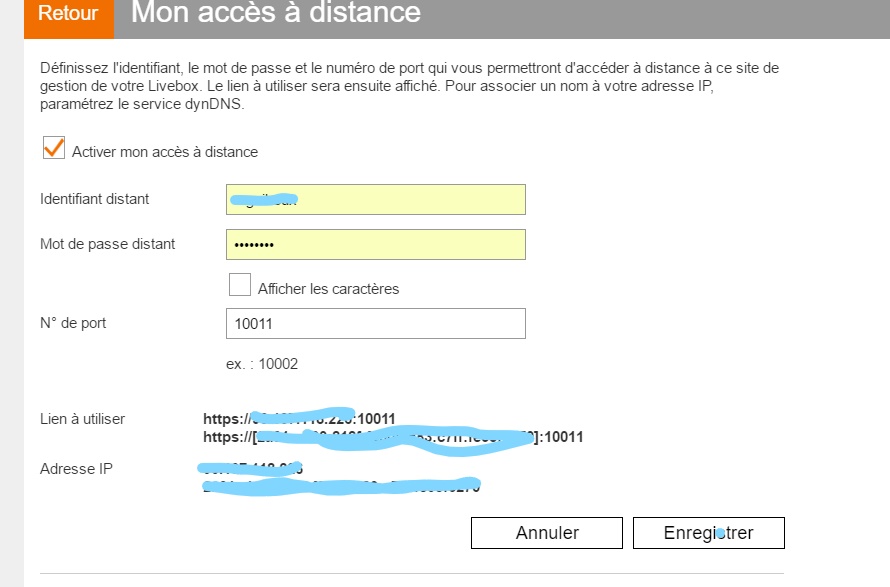Click the Lien à utiliser label

tap(83, 419)
